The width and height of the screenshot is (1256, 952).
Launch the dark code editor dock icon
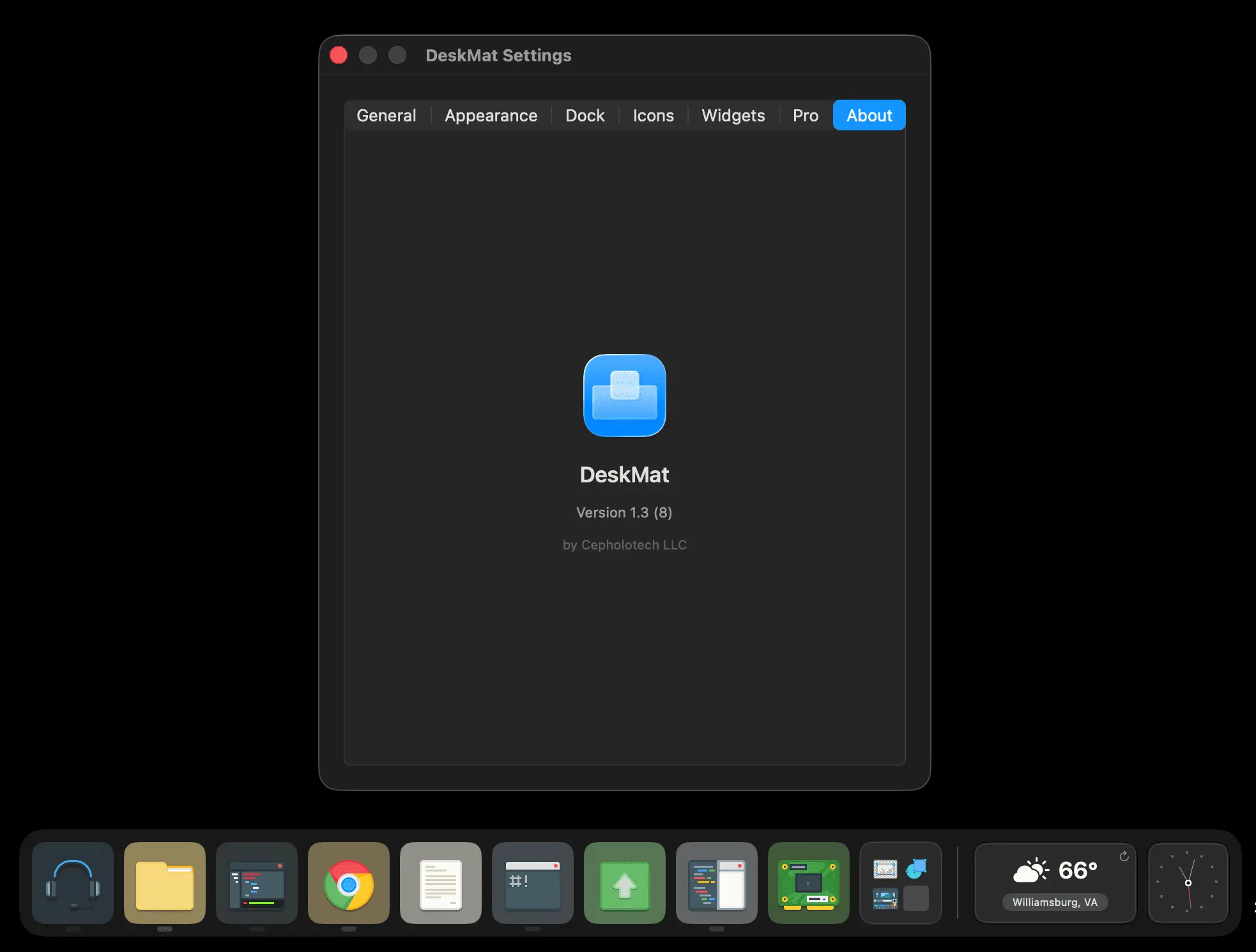(257, 882)
